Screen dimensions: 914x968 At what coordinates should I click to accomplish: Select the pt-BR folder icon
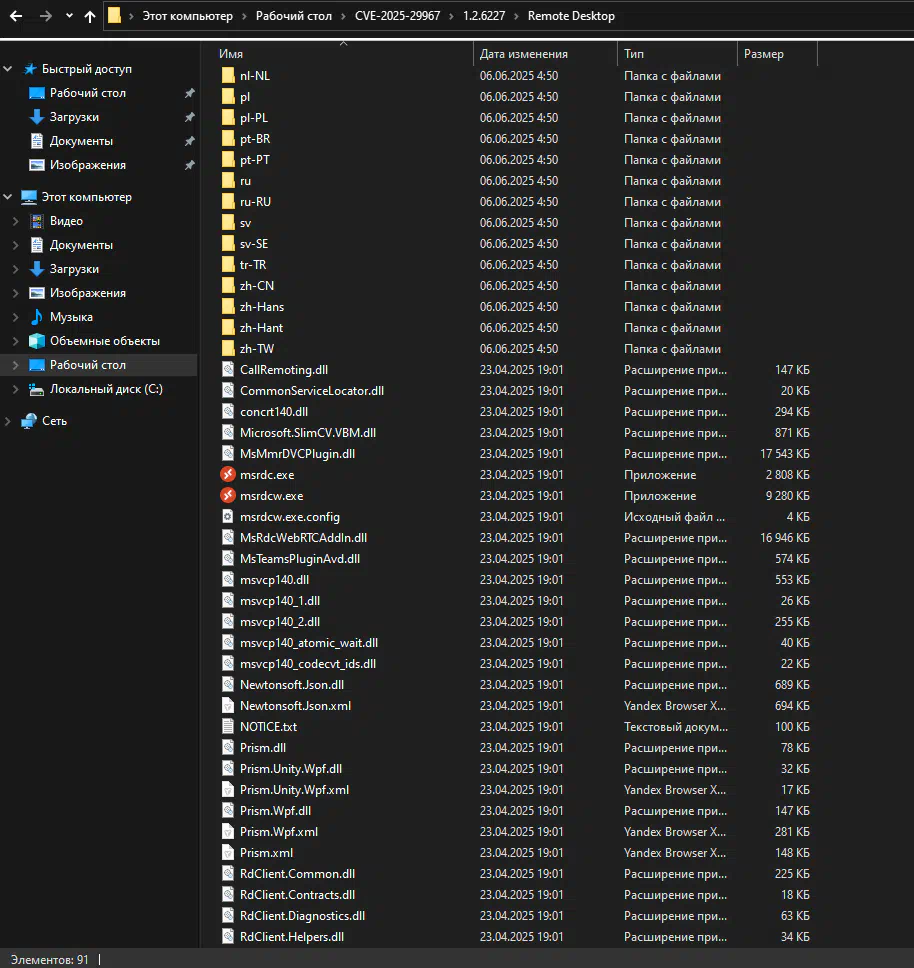pos(228,138)
